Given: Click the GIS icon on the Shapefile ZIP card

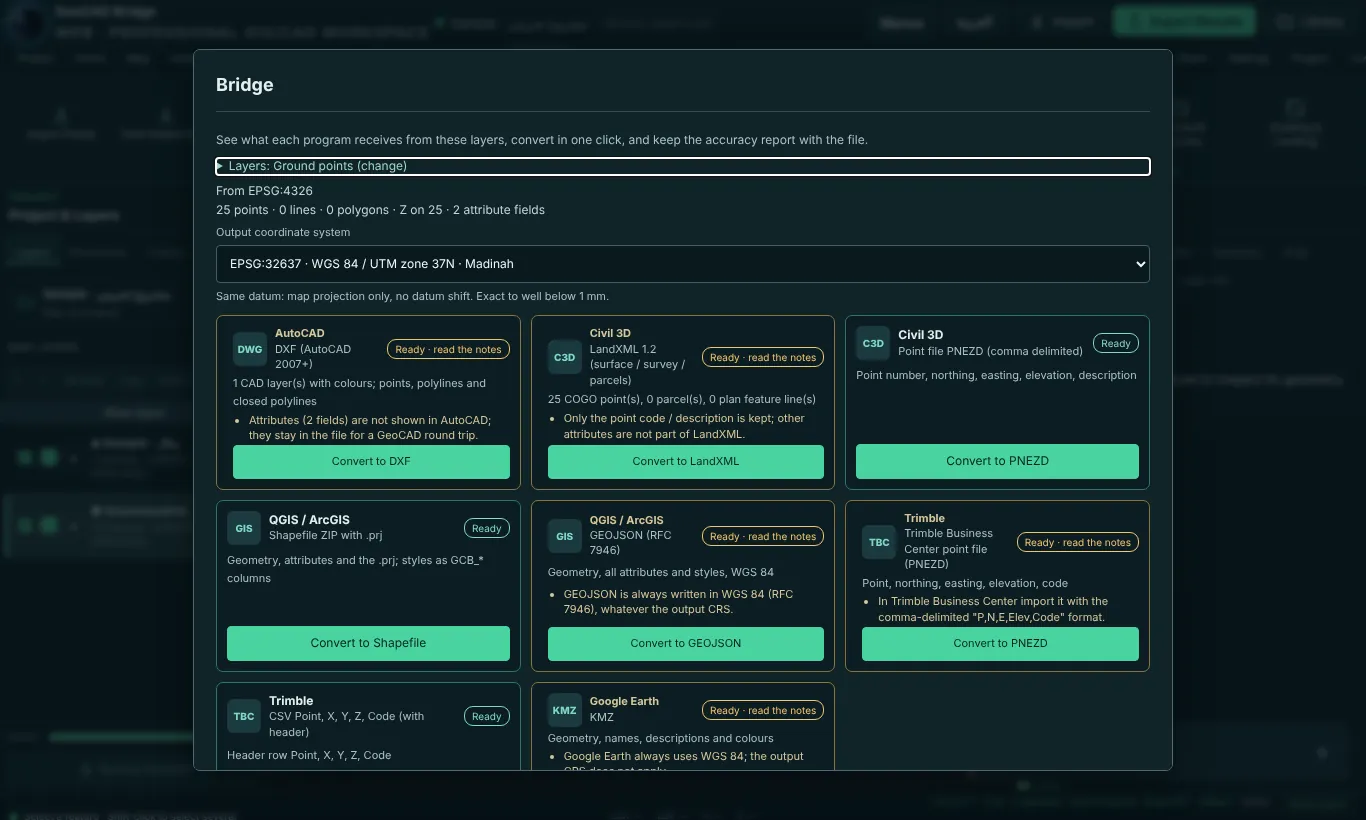Looking at the screenshot, I should point(244,528).
